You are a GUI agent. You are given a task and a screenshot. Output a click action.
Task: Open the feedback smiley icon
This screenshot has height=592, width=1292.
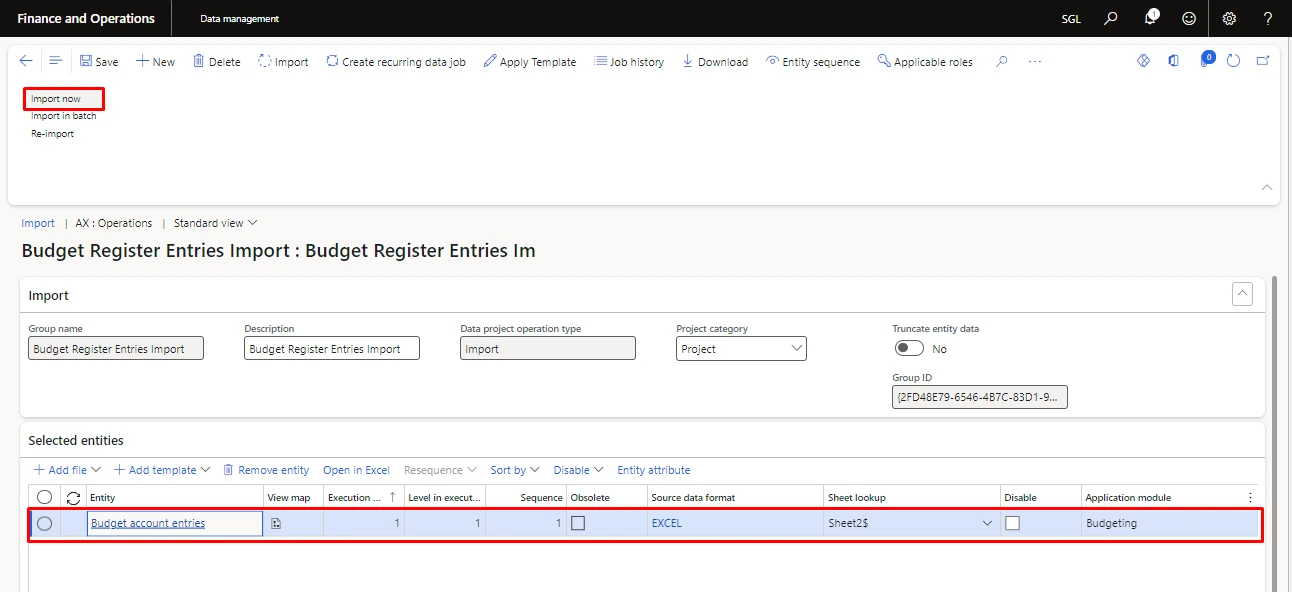(1189, 18)
